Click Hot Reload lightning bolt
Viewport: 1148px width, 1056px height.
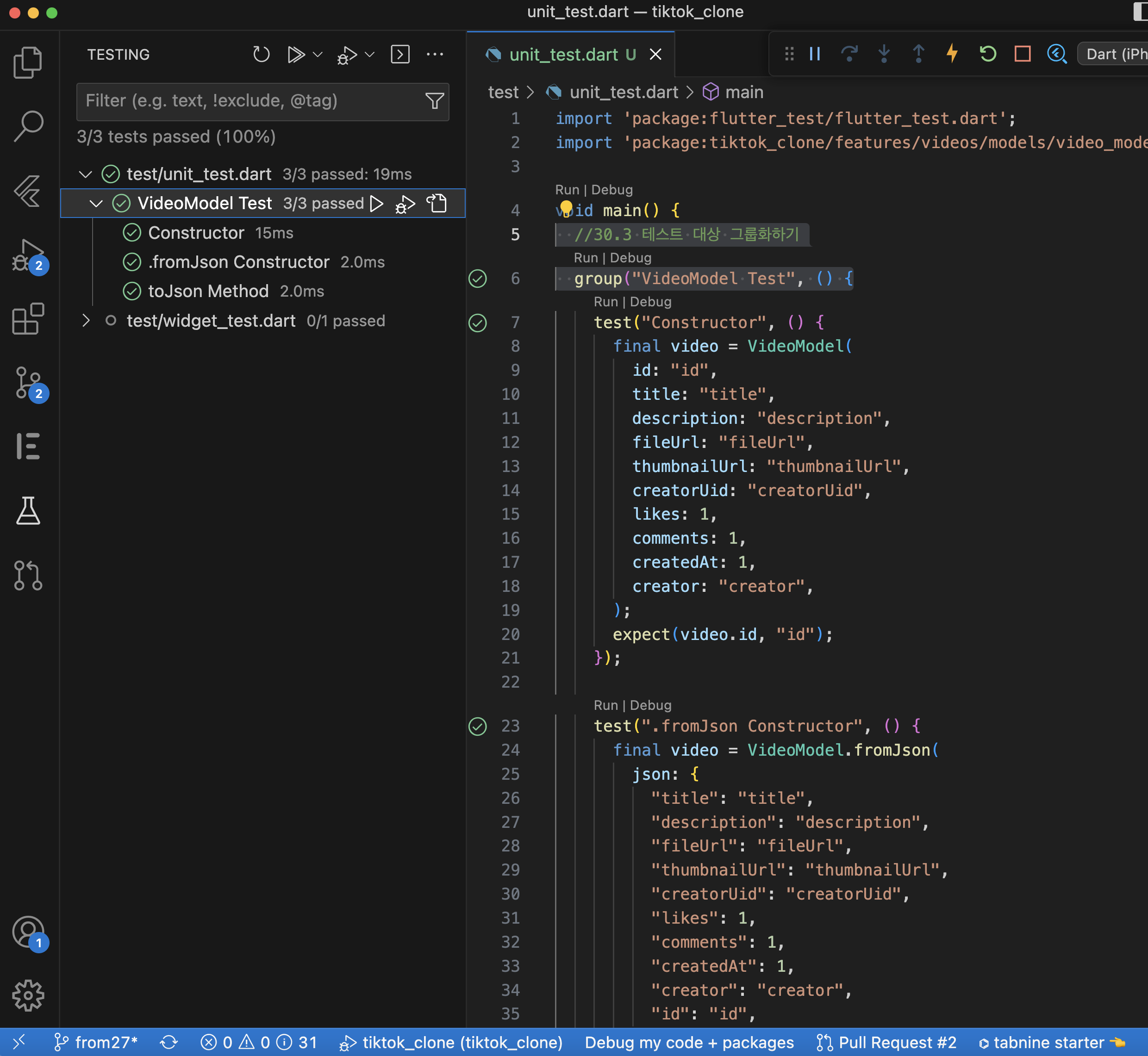point(952,54)
